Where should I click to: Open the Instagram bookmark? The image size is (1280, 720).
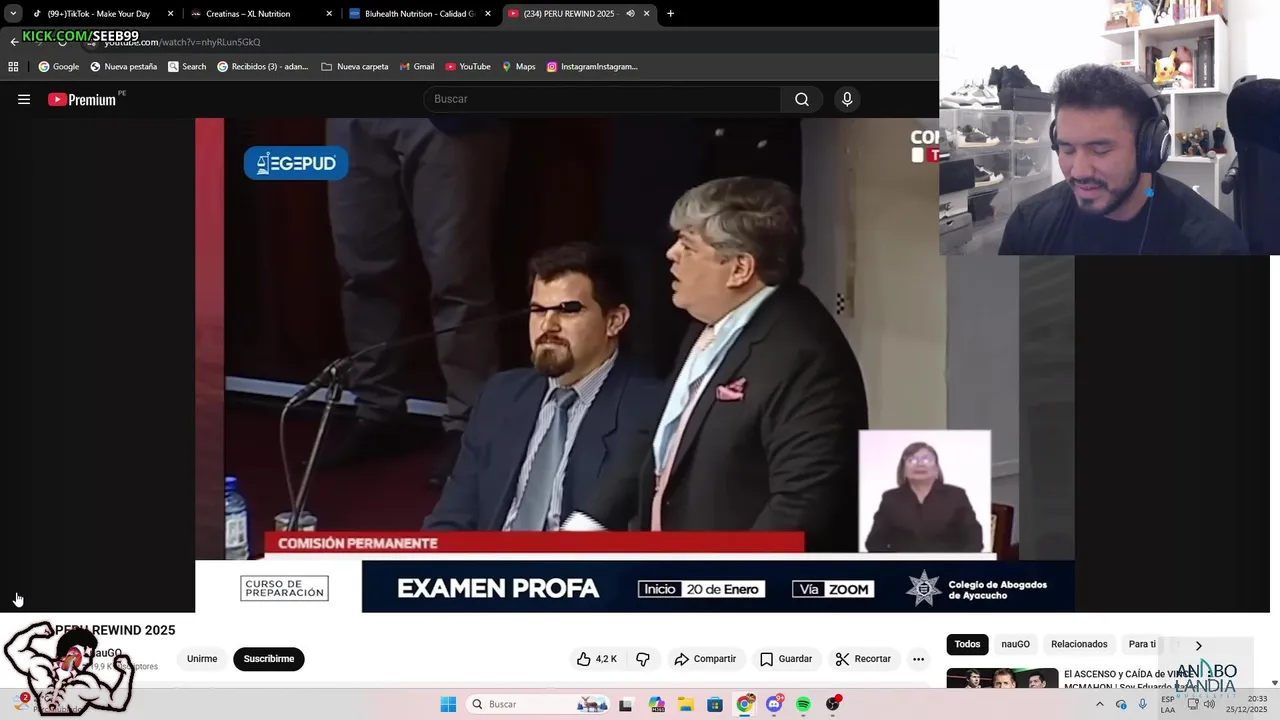tap(592, 67)
